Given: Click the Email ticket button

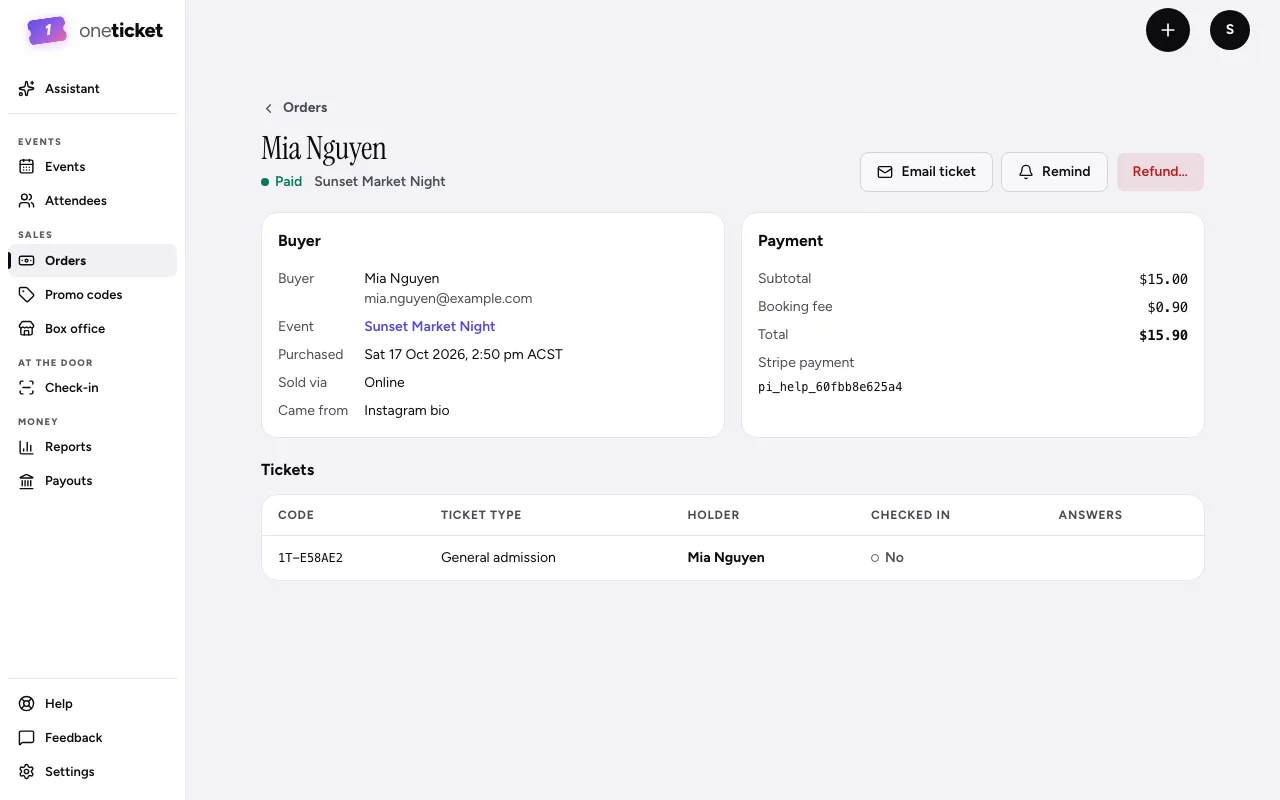Looking at the screenshot, I should point(926,172).
